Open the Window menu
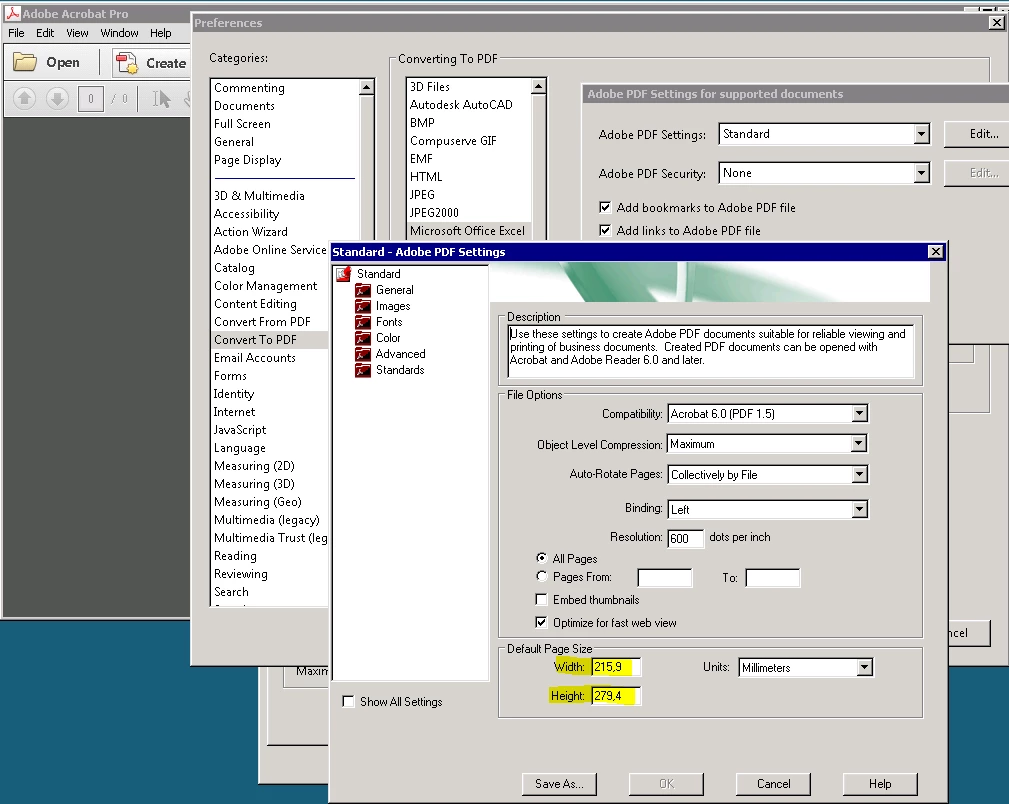Viewport: 1009px width, 804px height. pyautogui.click(x=119, y=33)
